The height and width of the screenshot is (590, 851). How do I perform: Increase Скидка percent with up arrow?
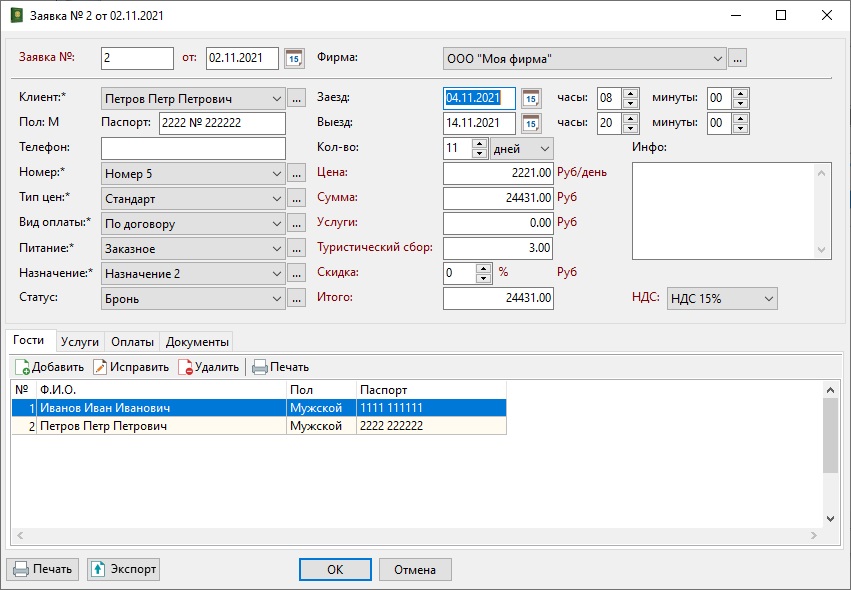pyautogui.click(x=485, y=268)
